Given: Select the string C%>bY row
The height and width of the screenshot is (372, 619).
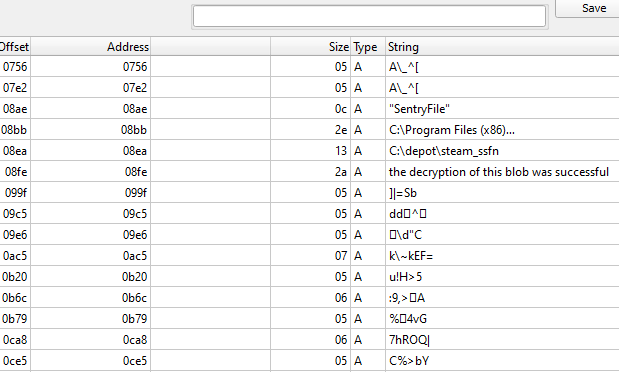Looking at the screenshot, I should (310, 360).
